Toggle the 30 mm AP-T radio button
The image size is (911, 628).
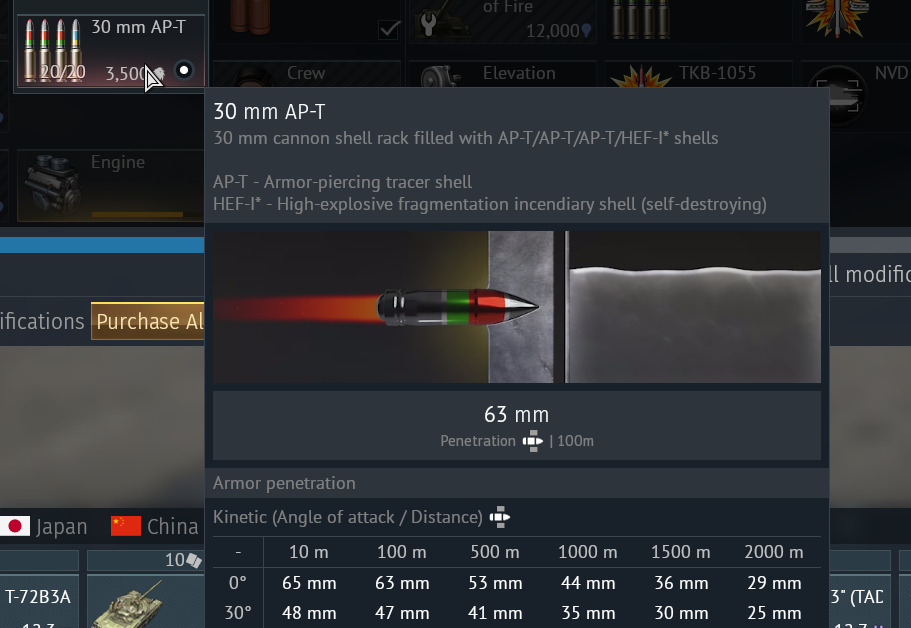184,70
